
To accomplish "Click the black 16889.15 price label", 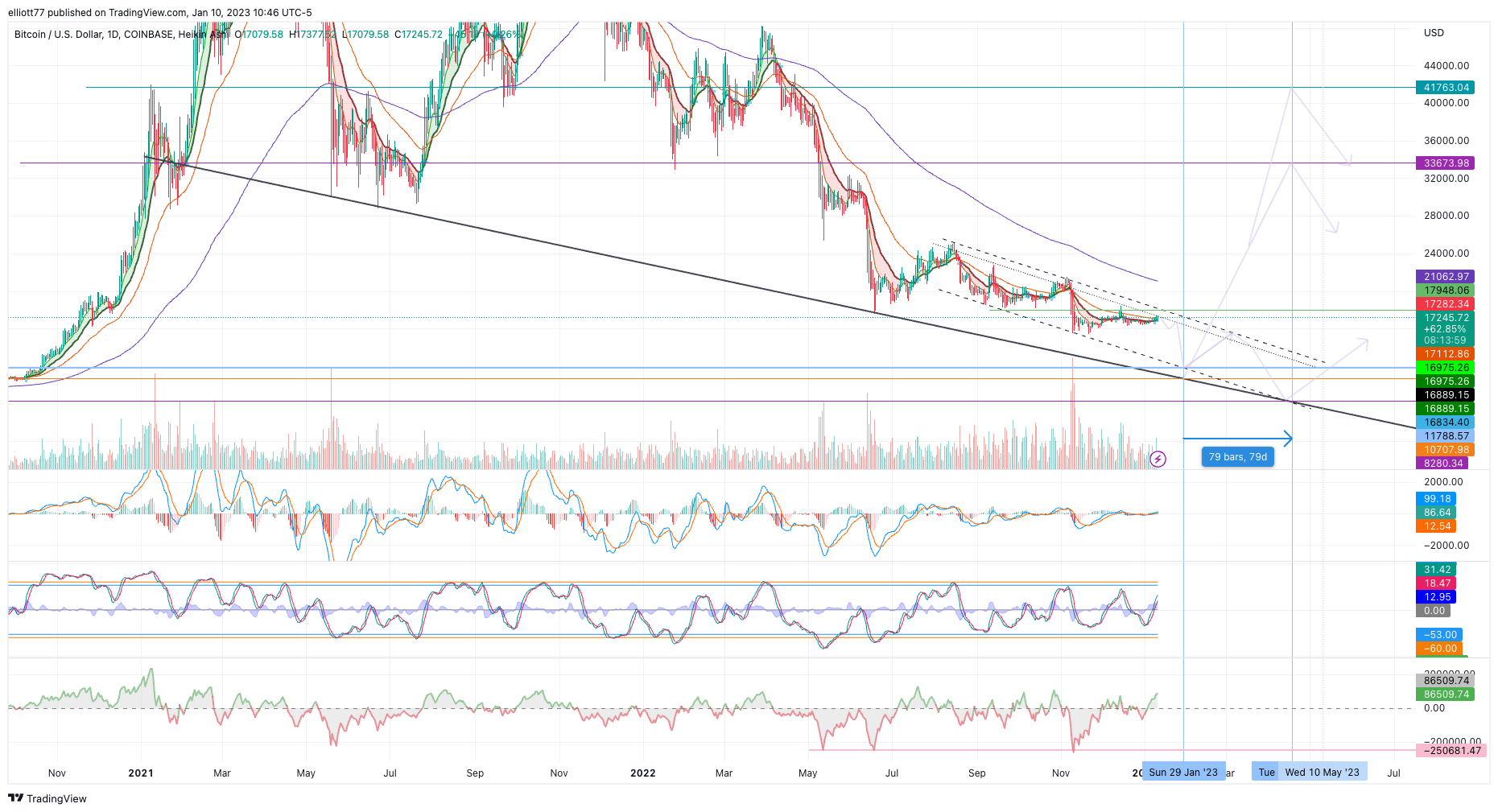I will click(x=1446, y=395).
